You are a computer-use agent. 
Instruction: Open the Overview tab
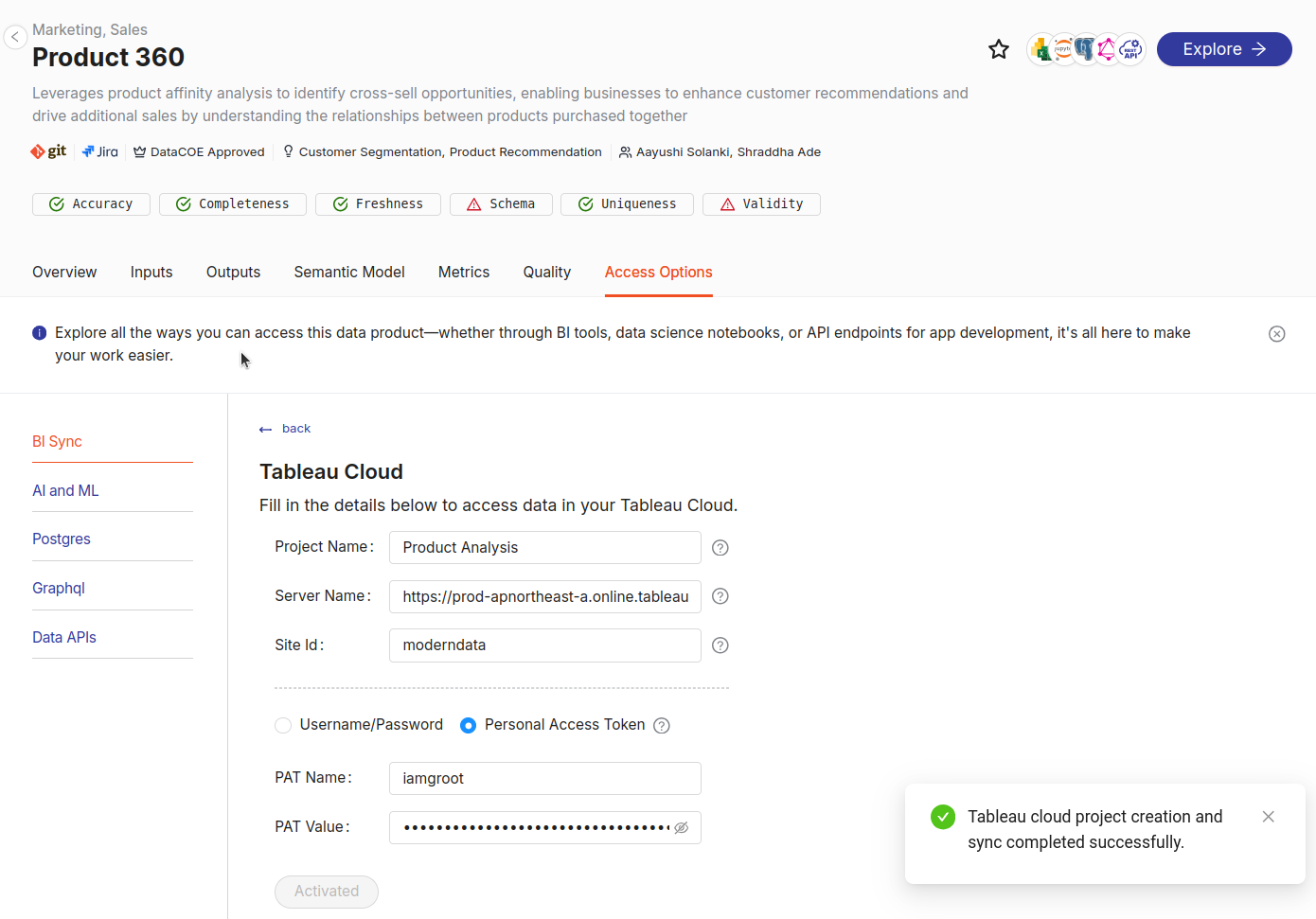click(x=64, y=273)
